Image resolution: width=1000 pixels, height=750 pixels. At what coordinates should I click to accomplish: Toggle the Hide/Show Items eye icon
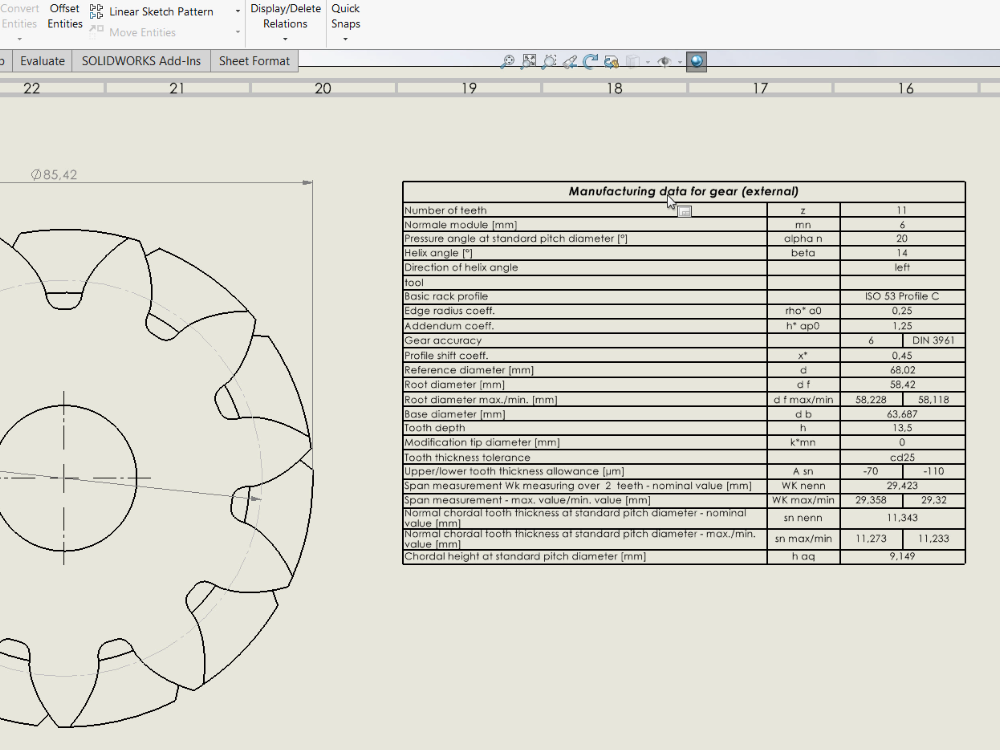tap(663, 61)
